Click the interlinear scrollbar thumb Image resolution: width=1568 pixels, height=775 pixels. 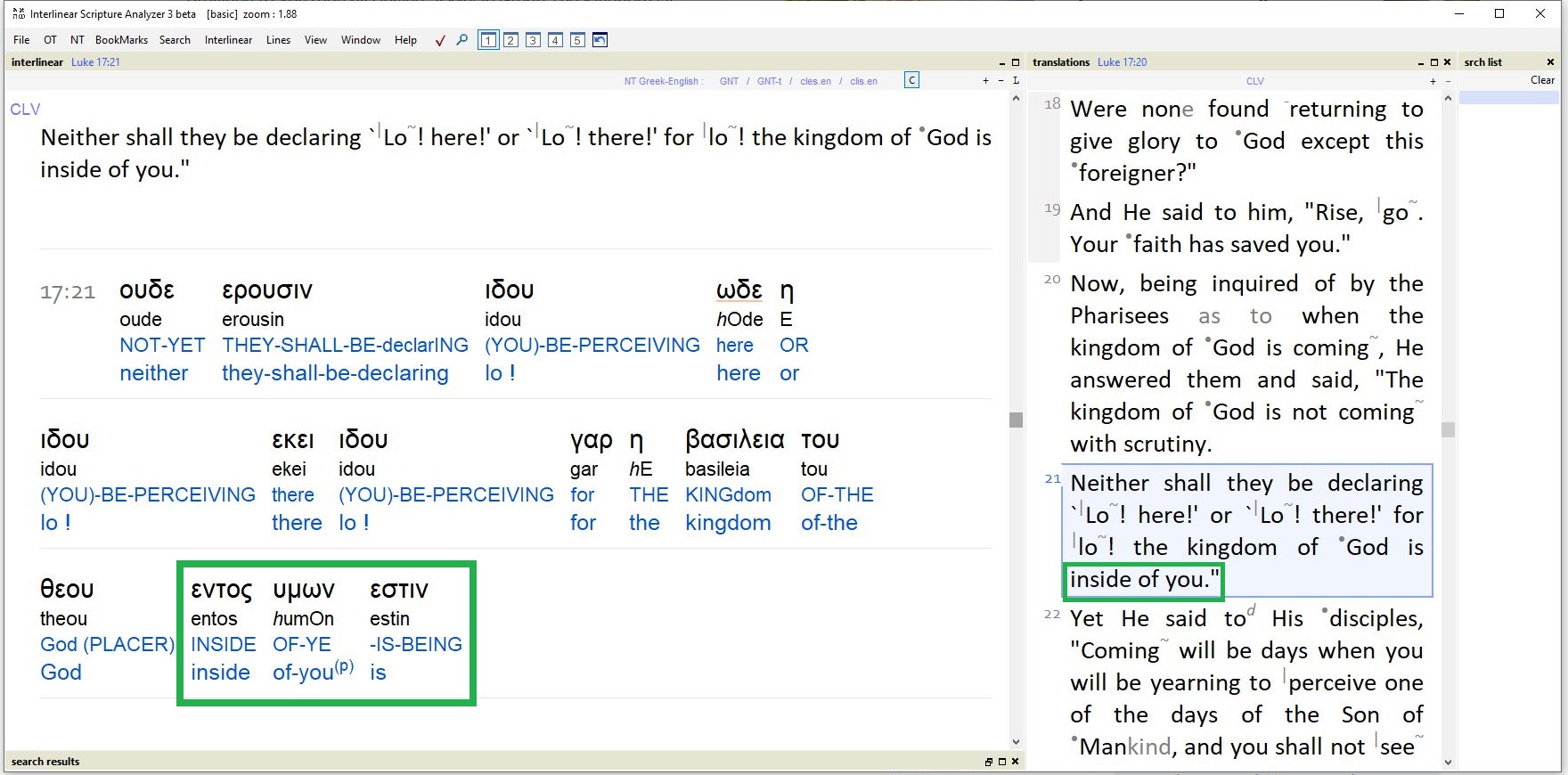pyautogui.click(x=1016, y=420)
